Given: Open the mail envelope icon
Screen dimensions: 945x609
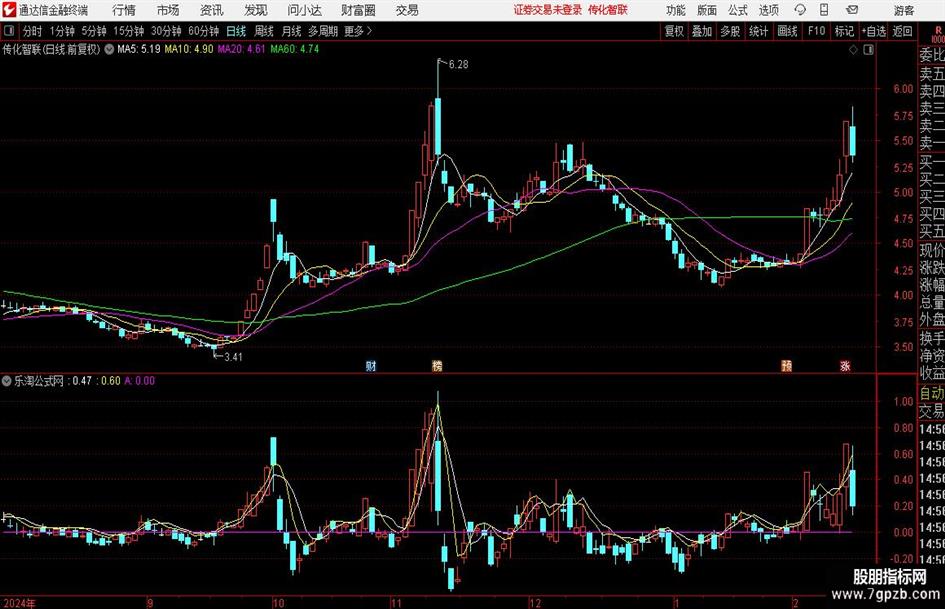Looking at the screenshot, I should (x=852, y=10).
